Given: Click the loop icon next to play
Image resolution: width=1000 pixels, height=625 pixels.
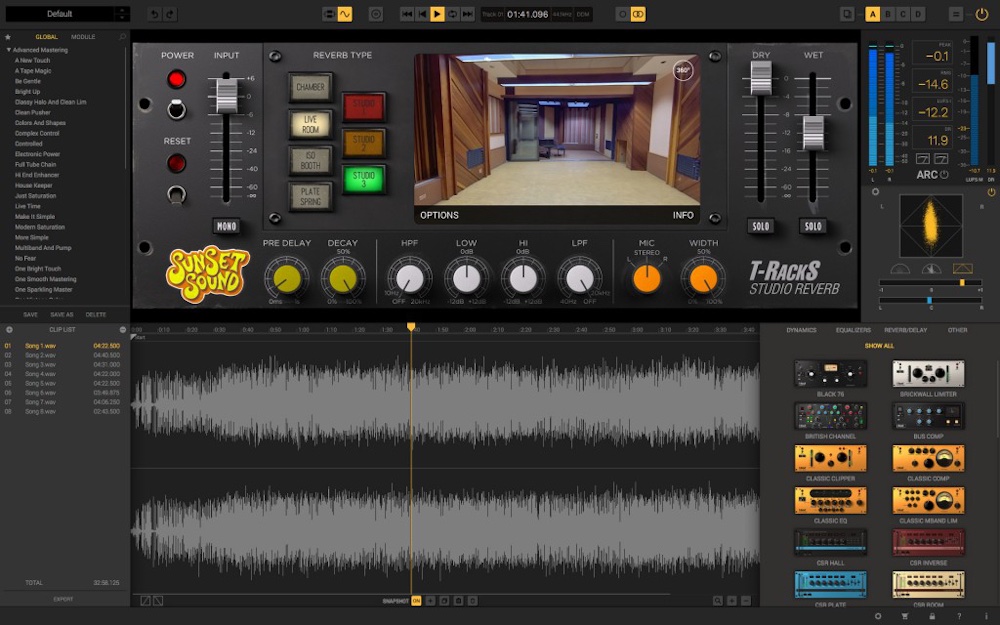Looking at the screenshot, I should (x=453, y=14).
